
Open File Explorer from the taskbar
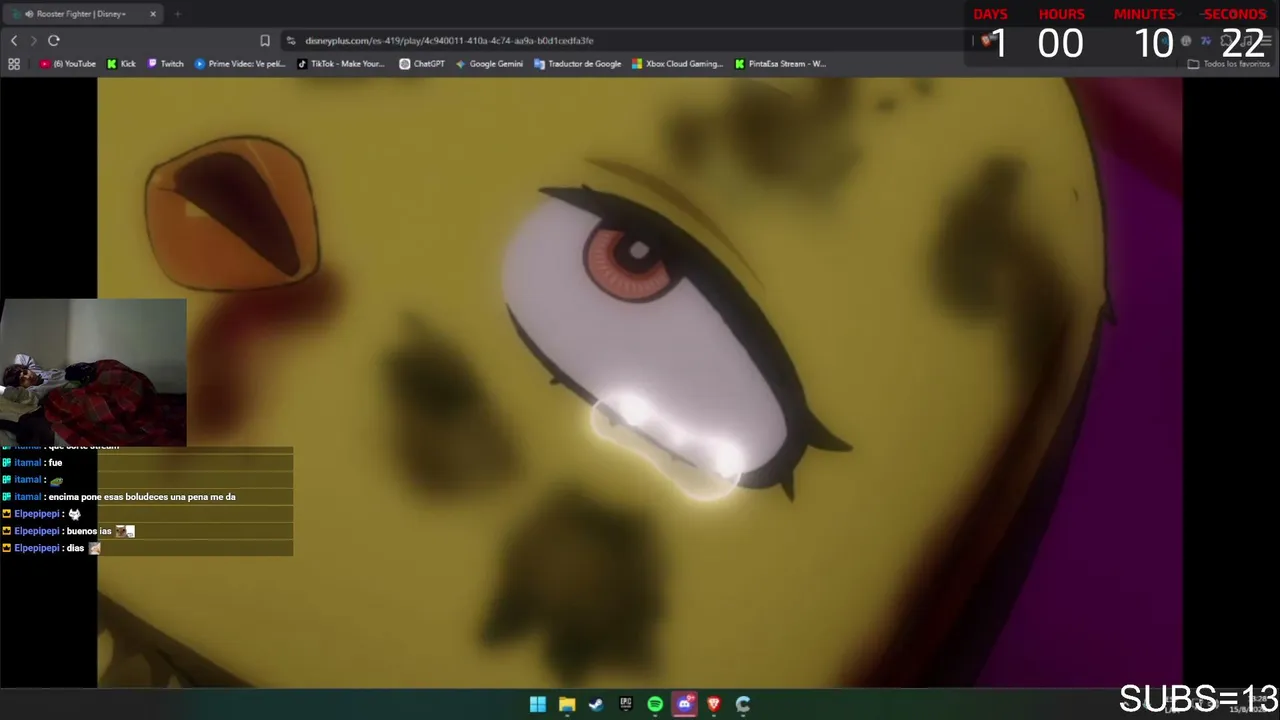[567, 704]
